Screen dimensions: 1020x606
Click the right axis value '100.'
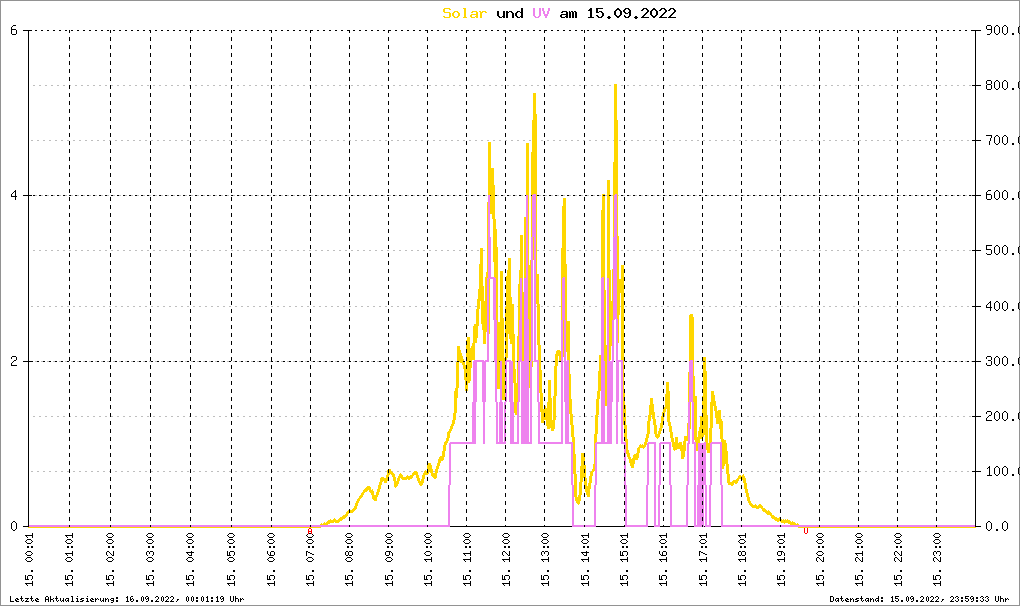1000,471
